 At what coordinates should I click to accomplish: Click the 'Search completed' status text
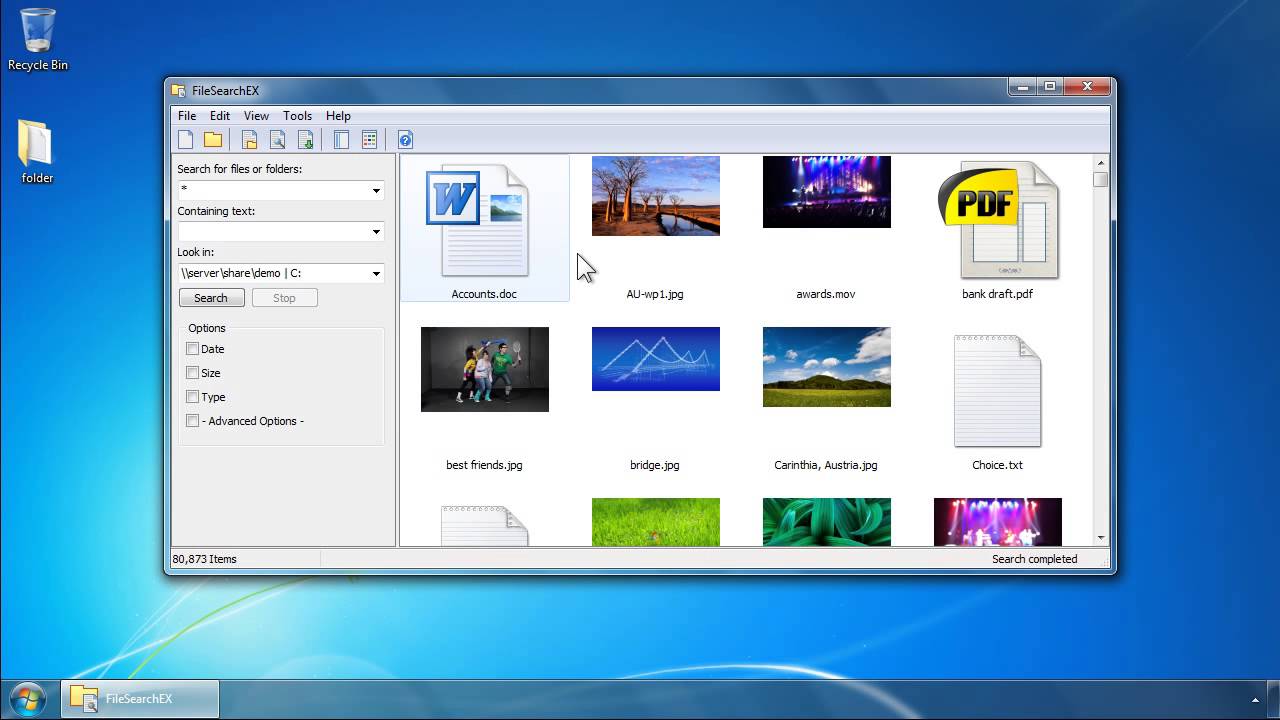(1034, 559)
